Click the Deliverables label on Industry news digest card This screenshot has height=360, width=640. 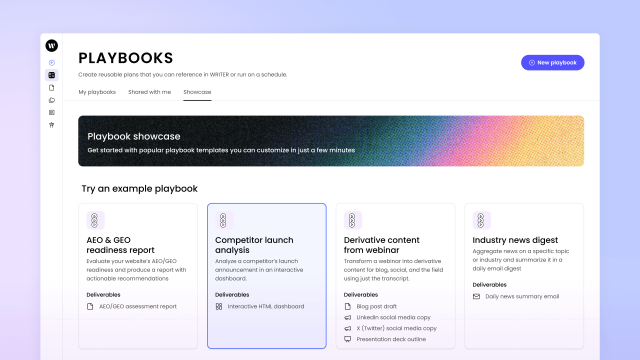point(489,284)
